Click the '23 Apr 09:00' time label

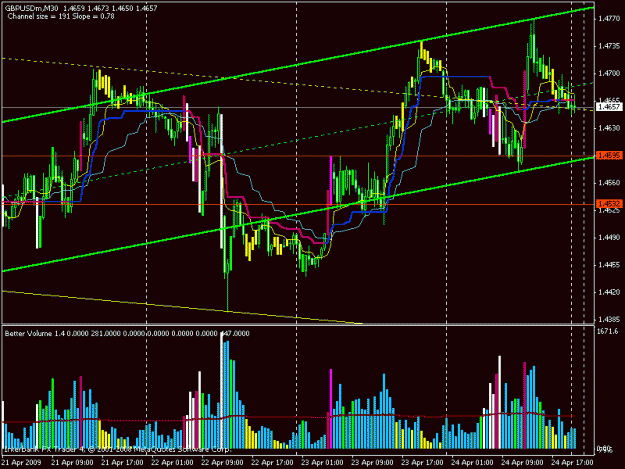[372, 462]
